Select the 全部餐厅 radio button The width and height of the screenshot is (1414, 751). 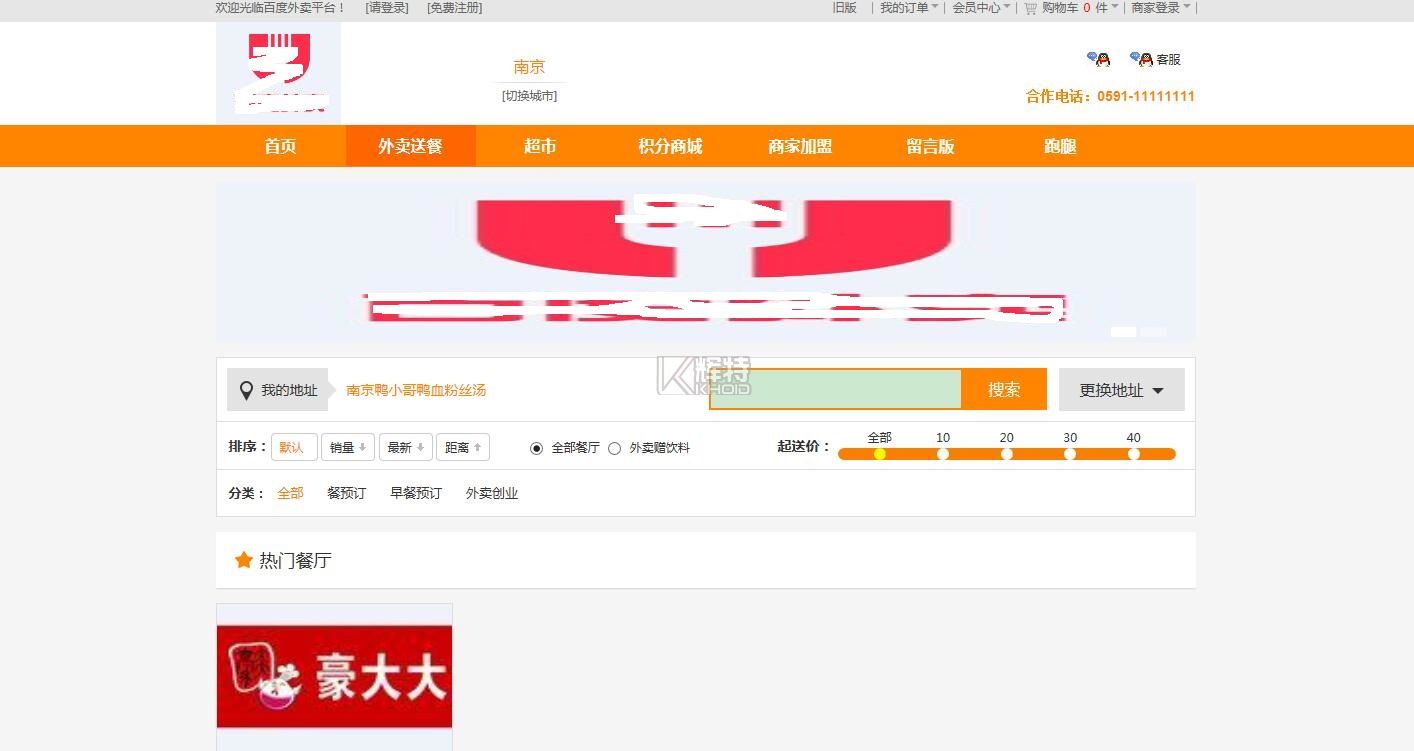click(x=536, y=448)
